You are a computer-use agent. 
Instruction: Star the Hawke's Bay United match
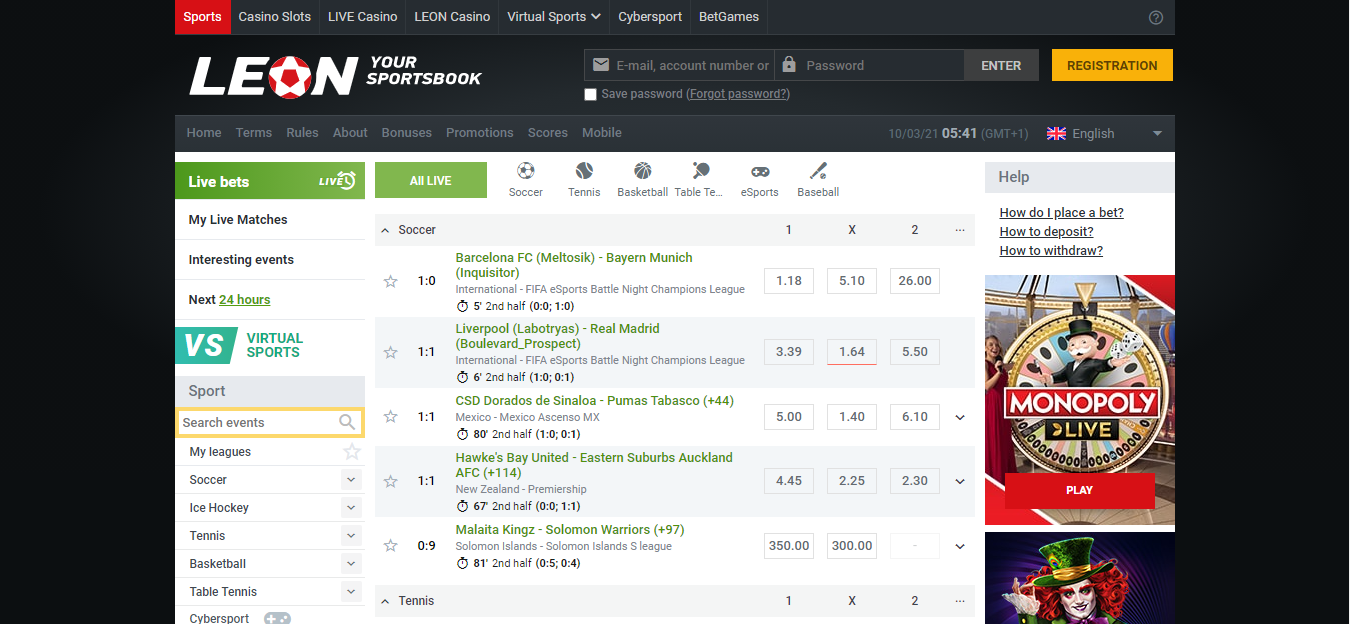click(391, 481)
